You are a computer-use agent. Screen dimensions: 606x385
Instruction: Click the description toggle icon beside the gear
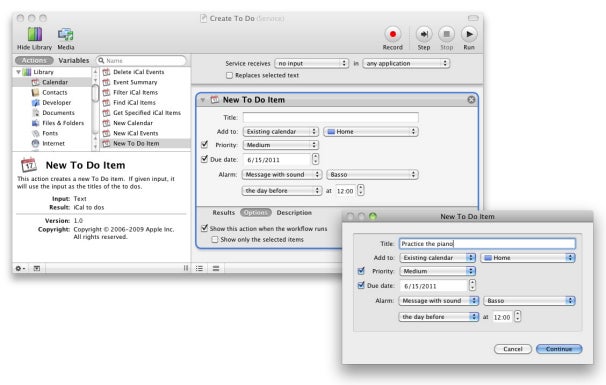point(37,268)
